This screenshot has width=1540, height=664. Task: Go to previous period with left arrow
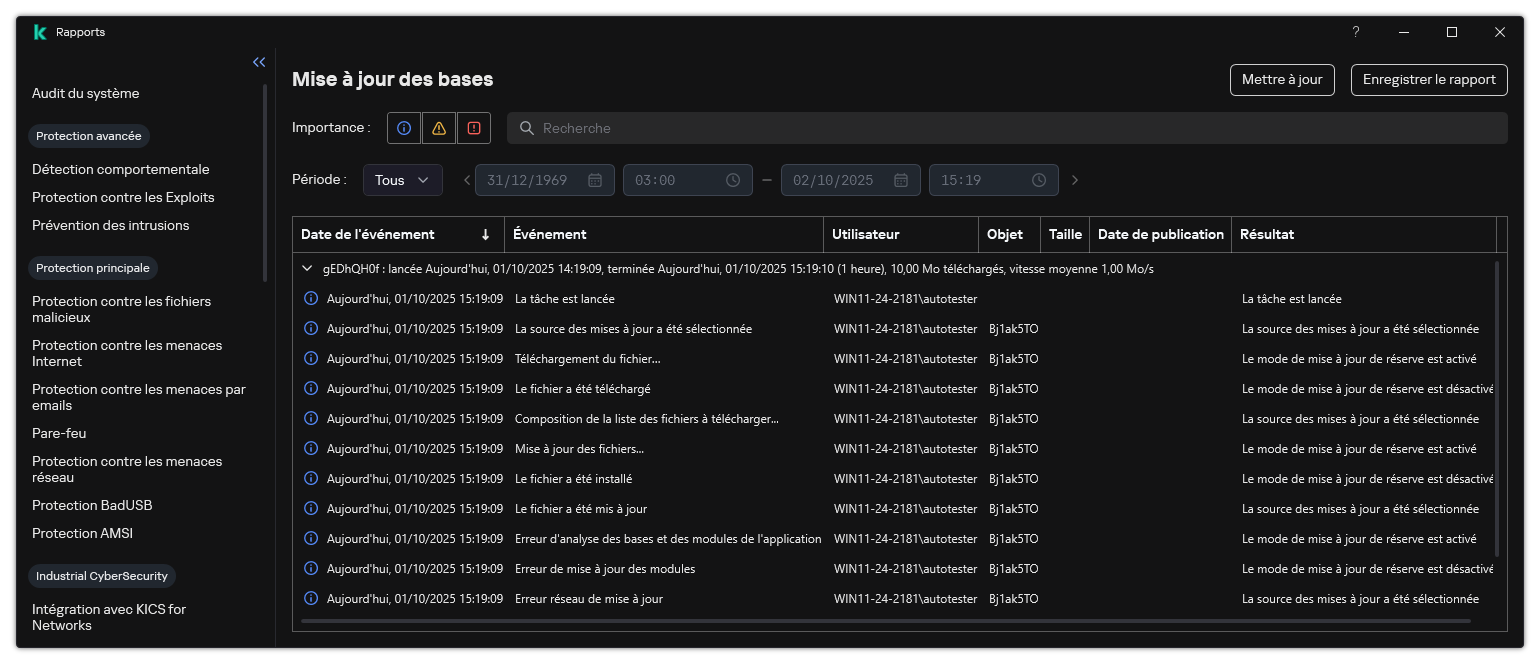coord(466,180)
